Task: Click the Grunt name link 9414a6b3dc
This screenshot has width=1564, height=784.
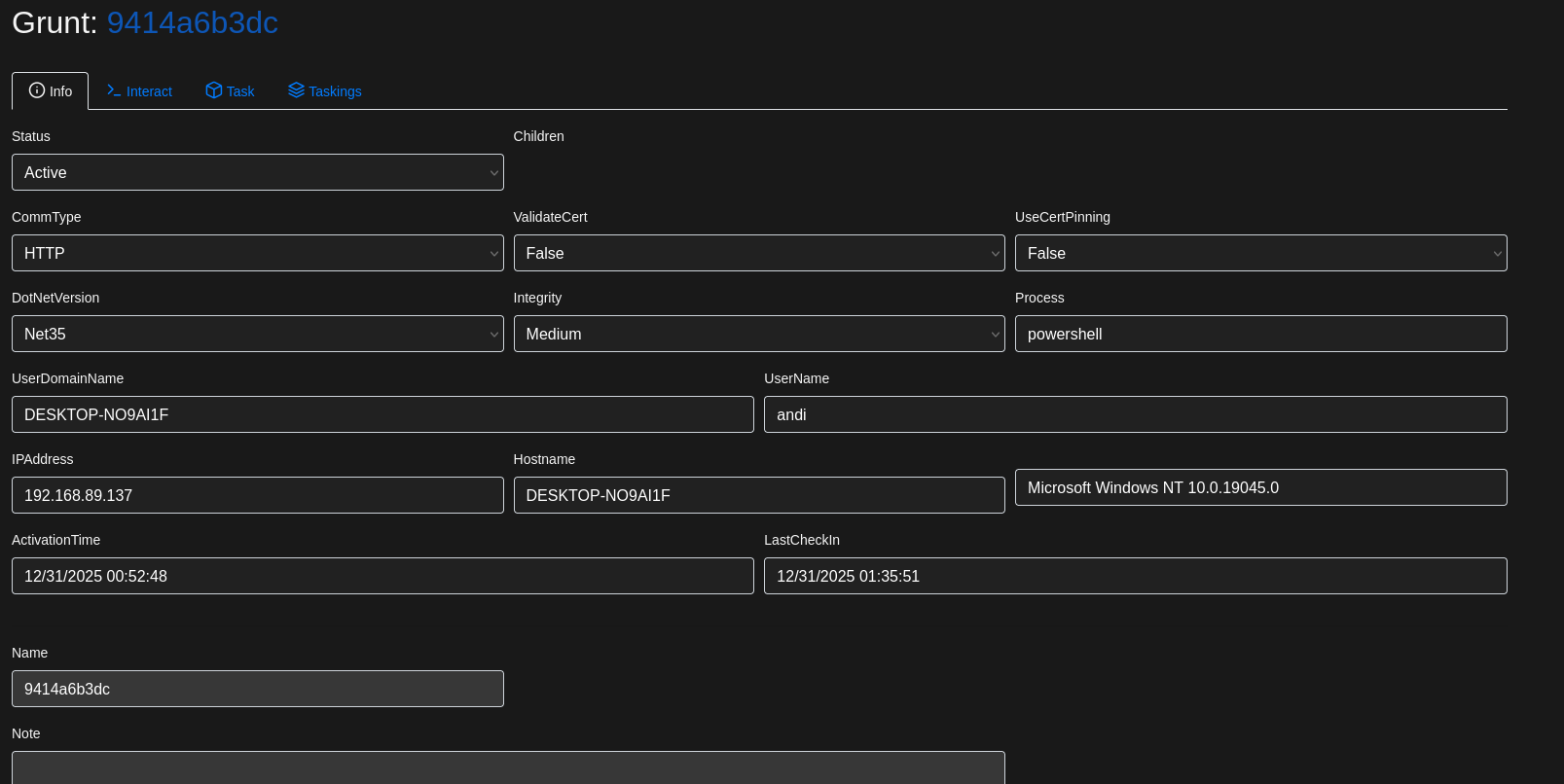Action: pos(192,22)
